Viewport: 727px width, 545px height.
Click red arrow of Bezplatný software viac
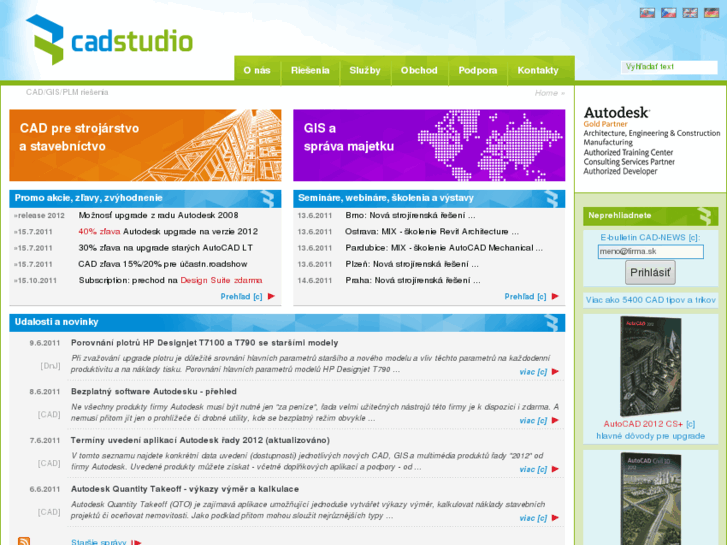(x=555, y=420)
